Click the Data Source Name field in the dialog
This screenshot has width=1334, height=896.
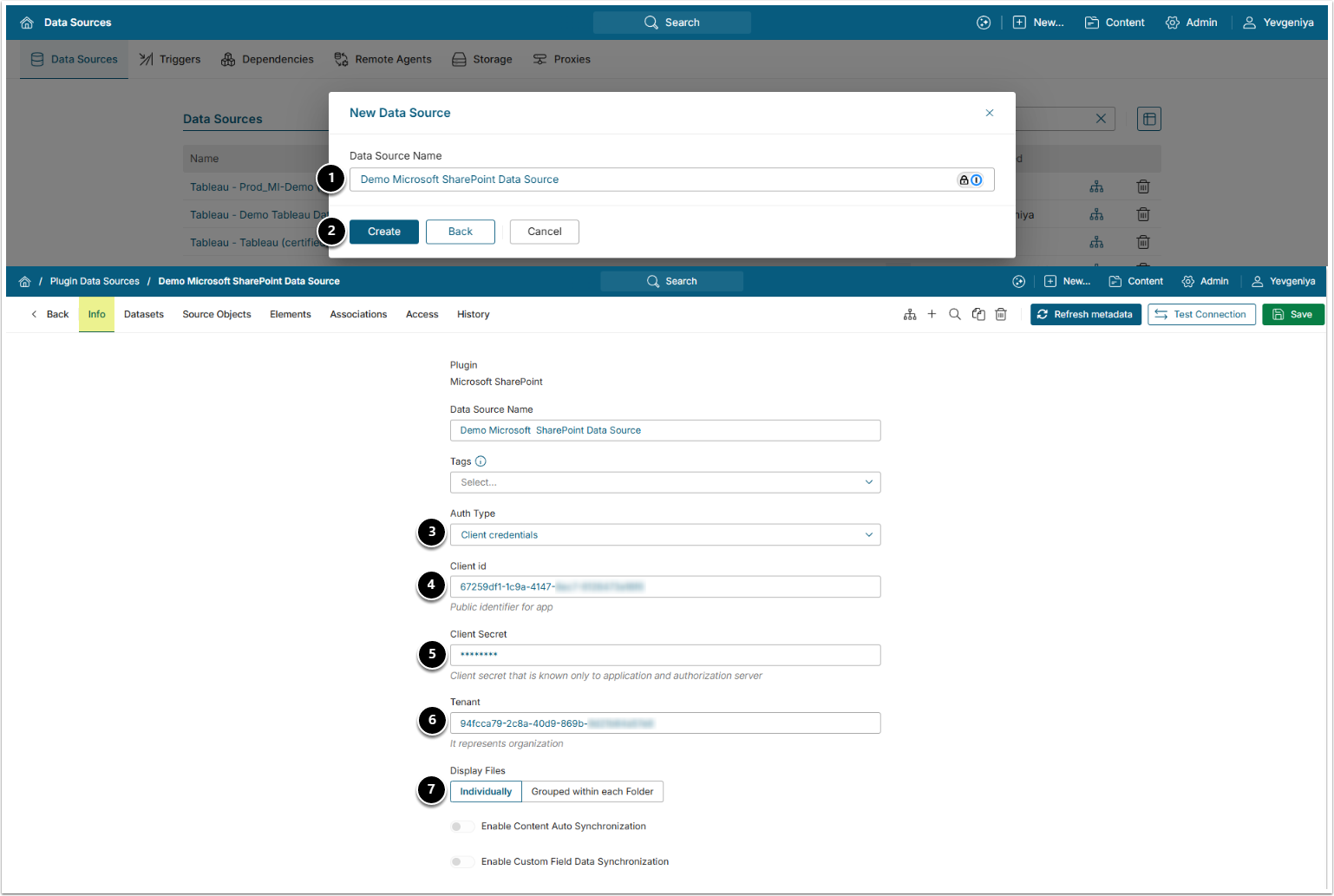click(672, 180)
